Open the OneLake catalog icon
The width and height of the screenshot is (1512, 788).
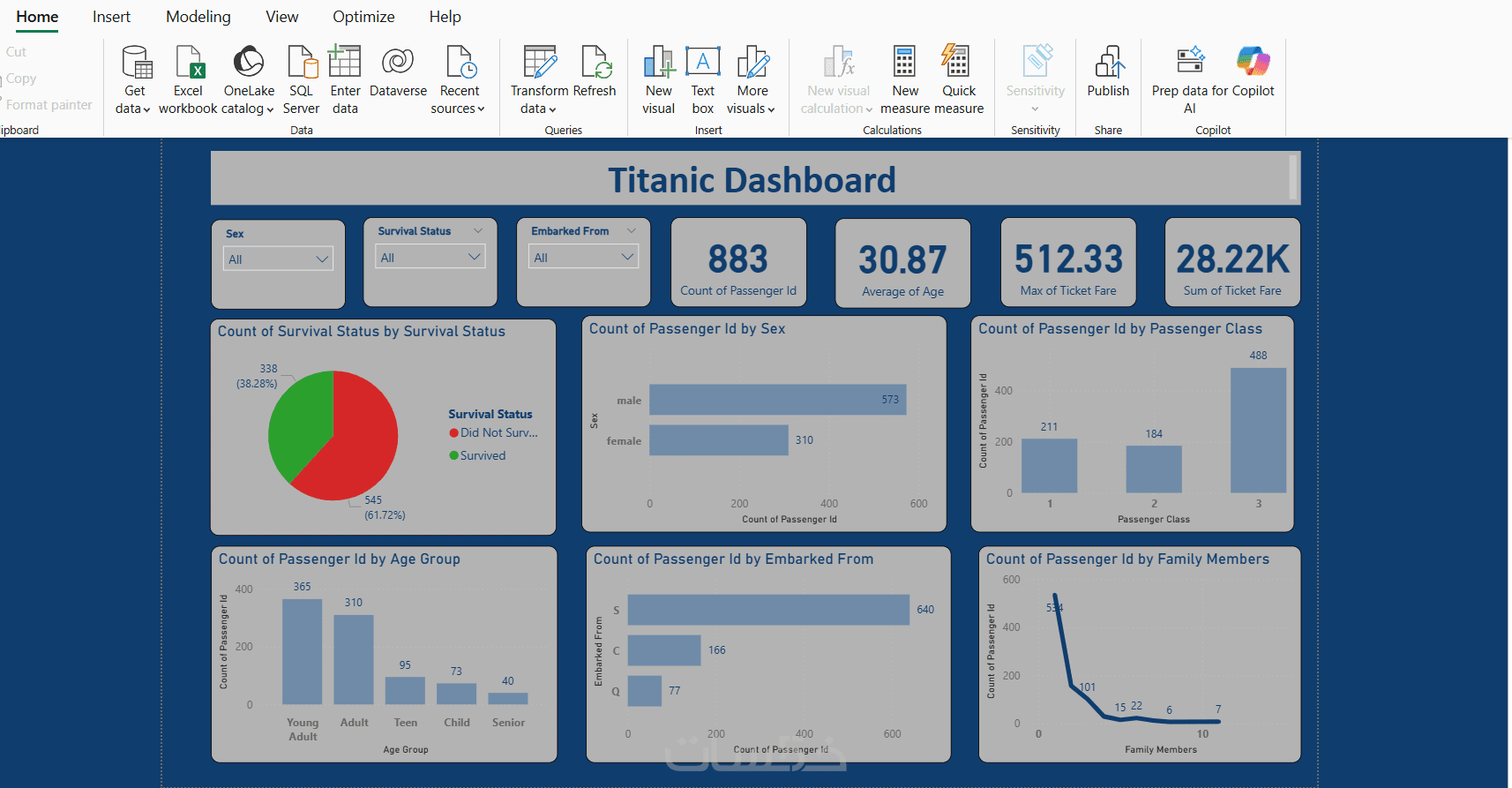pyautogui.click(x=249, y=62)
